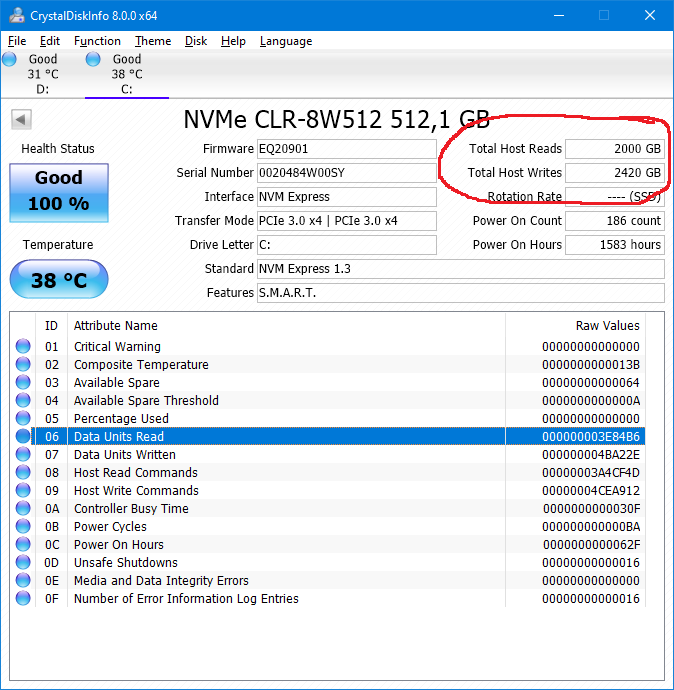Click the status orb beside Percentage Used
Image resolution: width=674 pixels, height=690 pixels.
[23, 419]
